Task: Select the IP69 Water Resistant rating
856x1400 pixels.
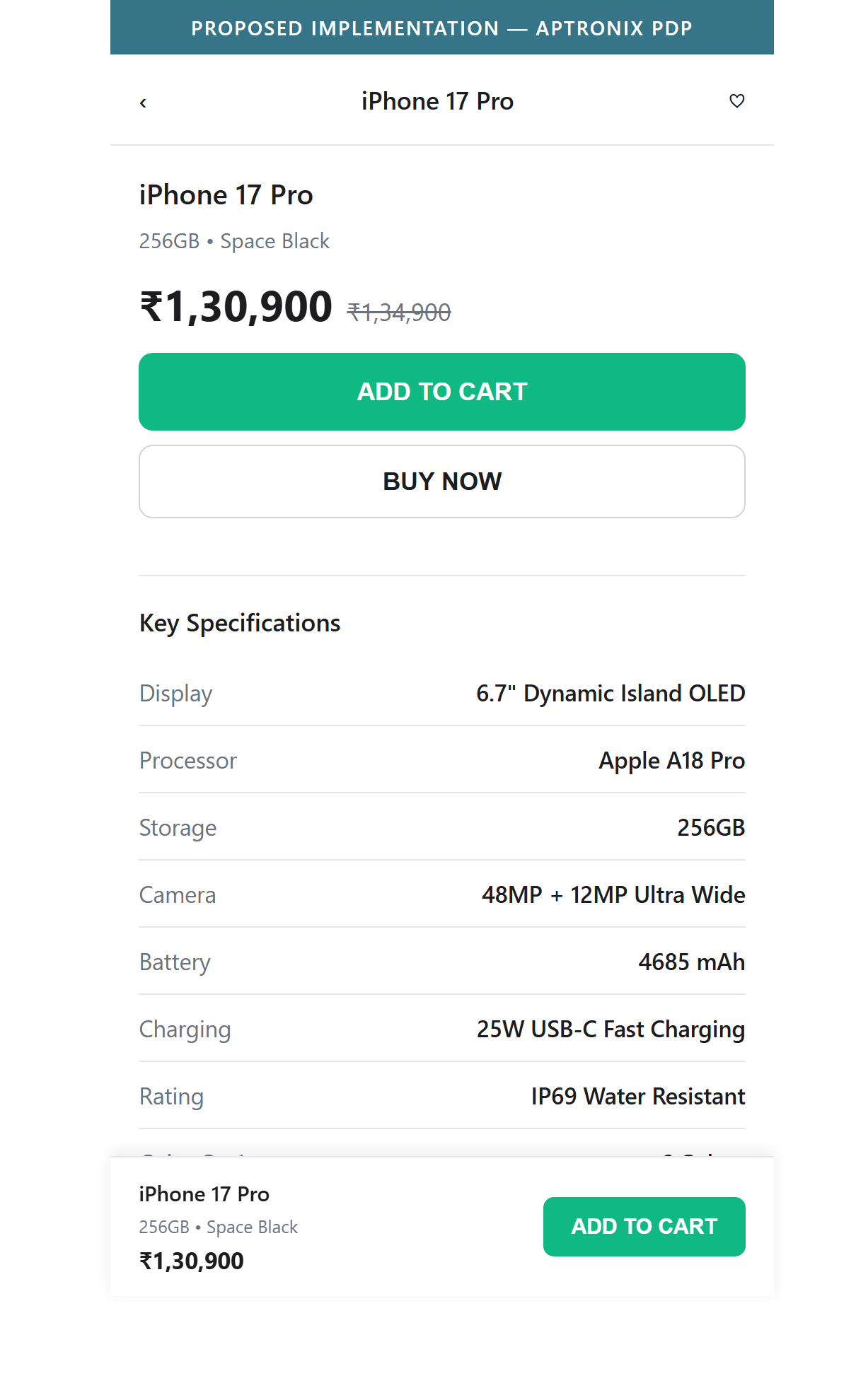Action: click(638, 1097)
